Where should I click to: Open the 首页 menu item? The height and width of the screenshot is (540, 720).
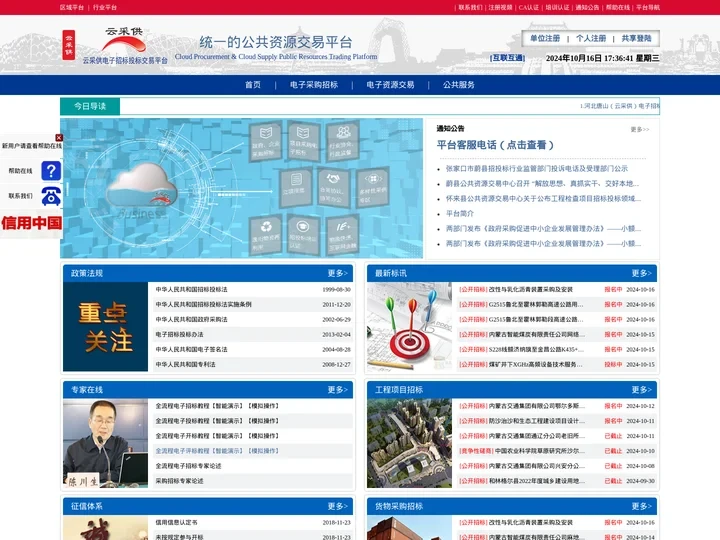tap(253, 85)
